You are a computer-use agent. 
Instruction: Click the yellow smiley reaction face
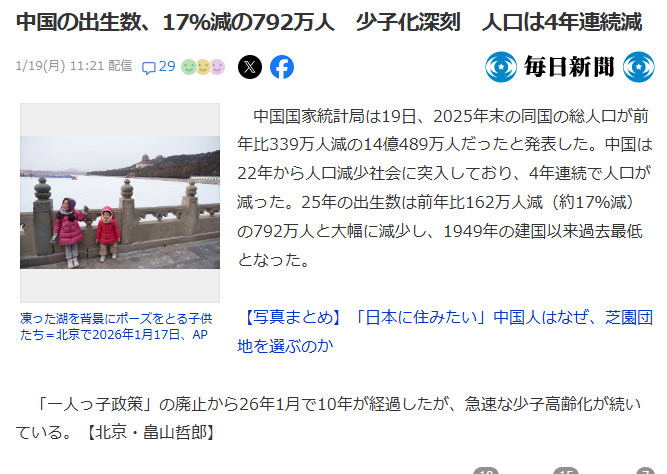click(x=203, y=67)
